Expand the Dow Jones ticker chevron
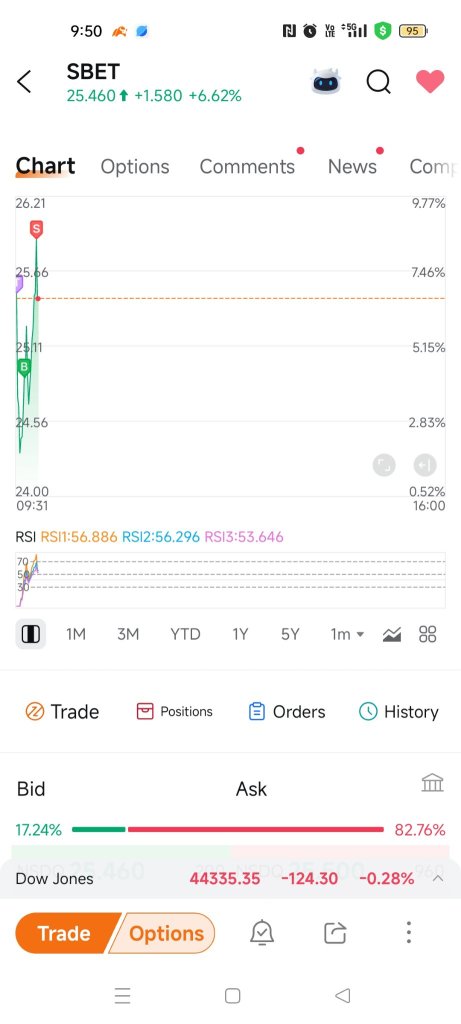Image resolution: width=461 pixels, height=1024 pixels. point(438,878)
